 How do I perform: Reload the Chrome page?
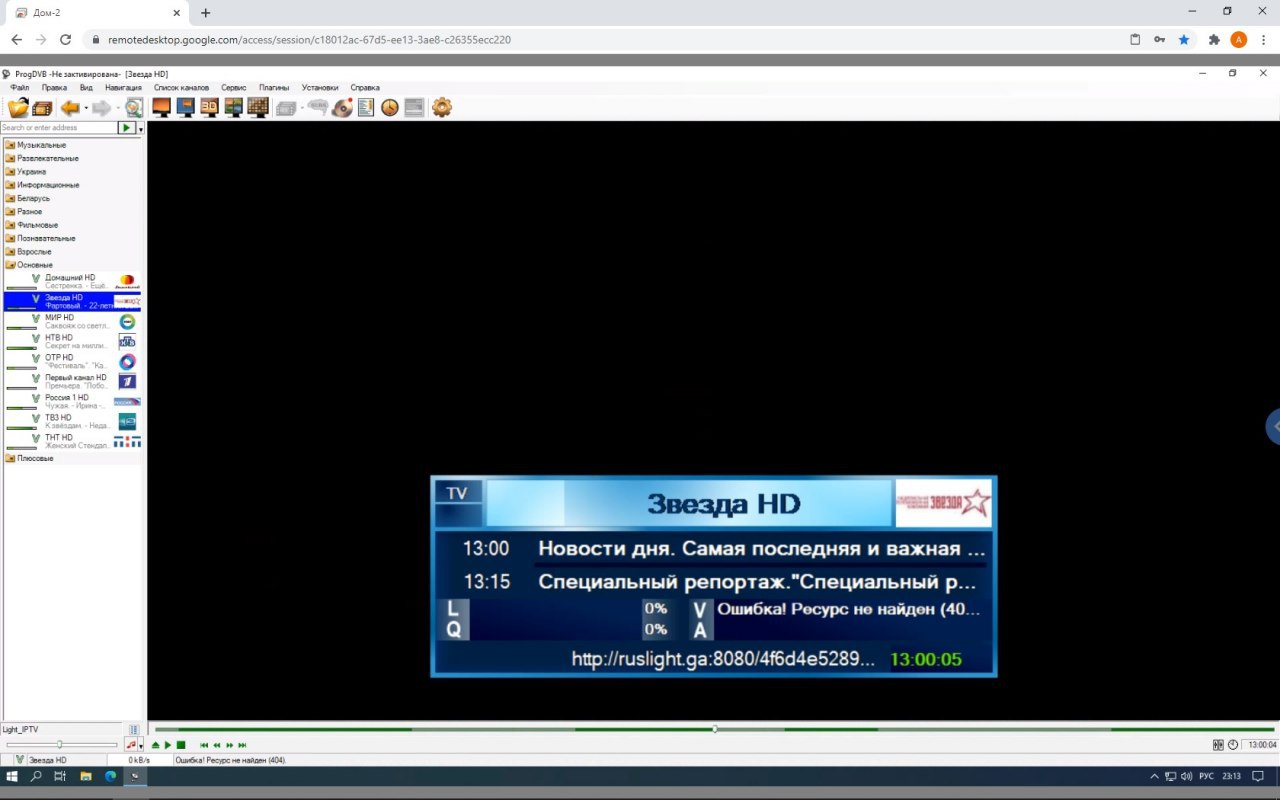[66, 40]
